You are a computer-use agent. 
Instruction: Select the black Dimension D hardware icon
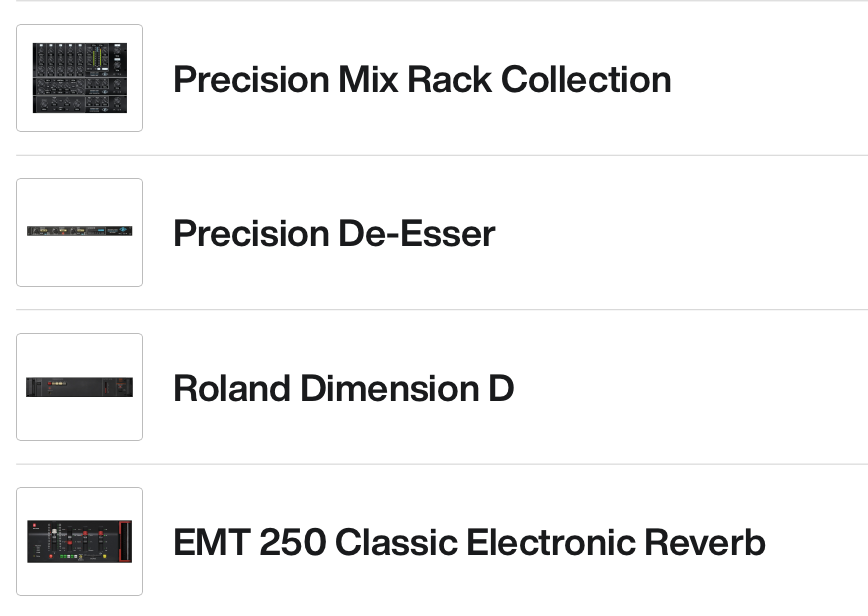(x=80, y=387)
